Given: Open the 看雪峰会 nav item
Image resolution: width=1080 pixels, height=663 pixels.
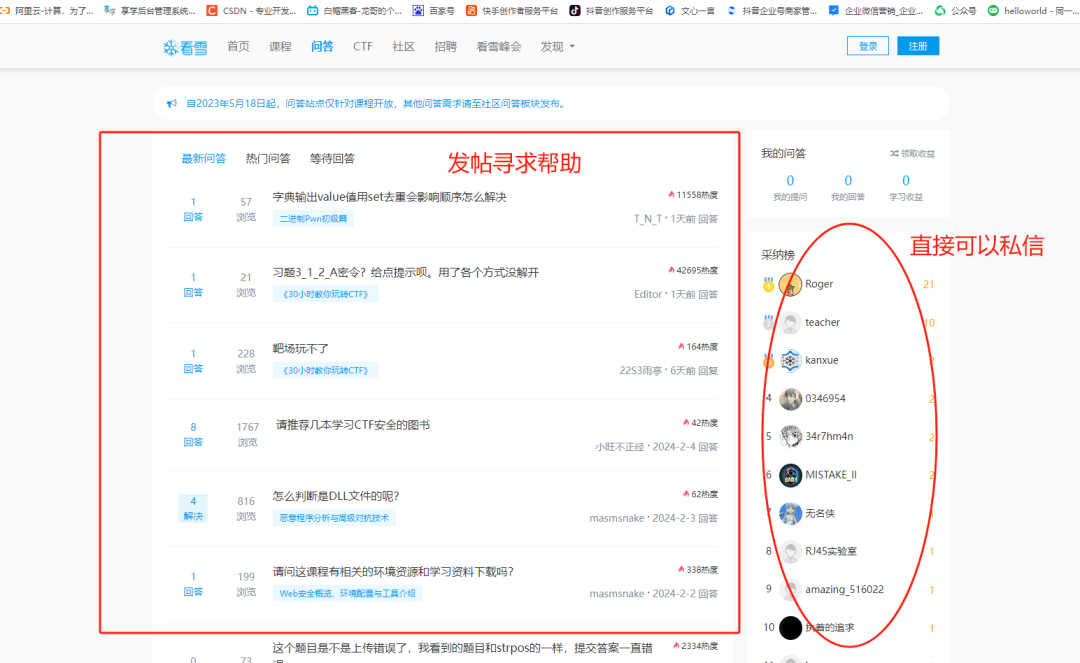Looking at the screenshot, I should point(499,47).
